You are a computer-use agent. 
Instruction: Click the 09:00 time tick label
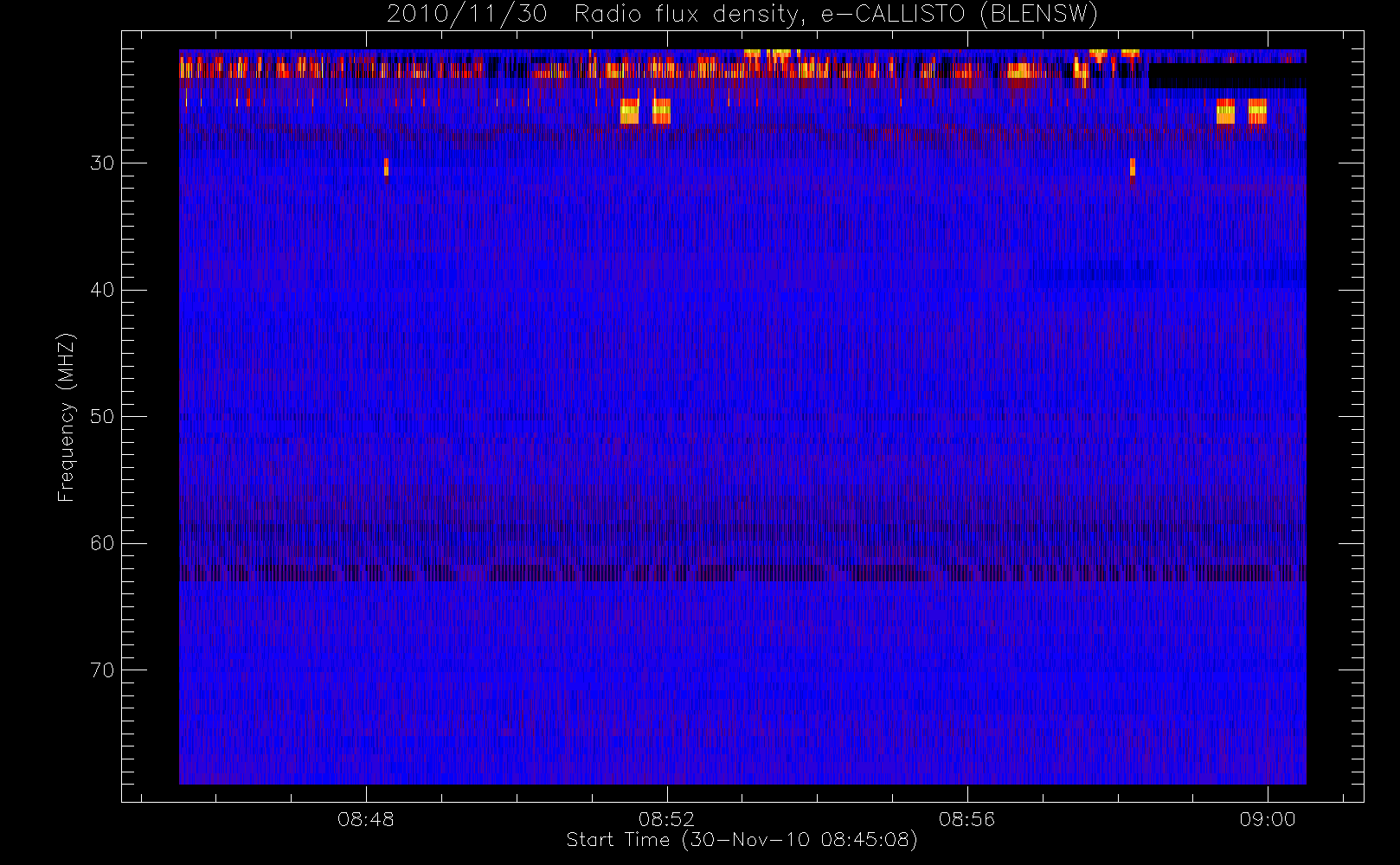pyautogui.click(x=1268, y=818)
